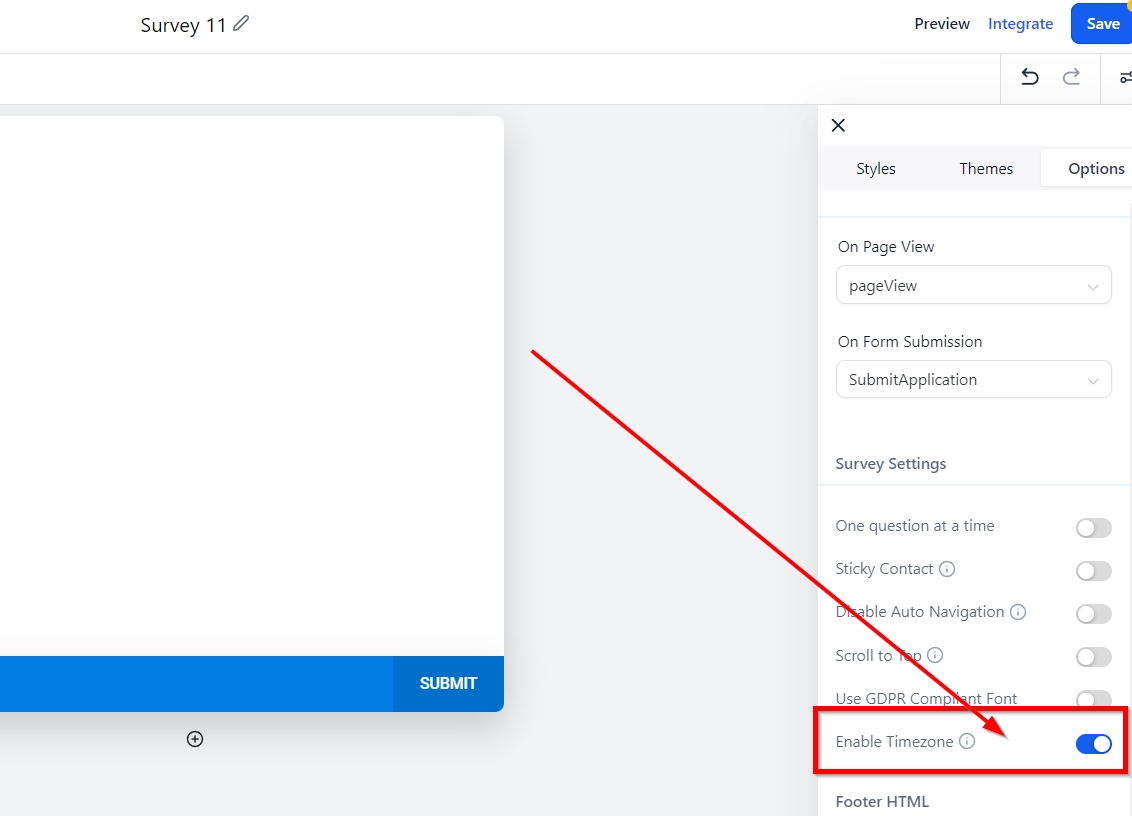Click the undo arrow icon
This screenshot has height=816, width=1132.
click(1029, 78)
